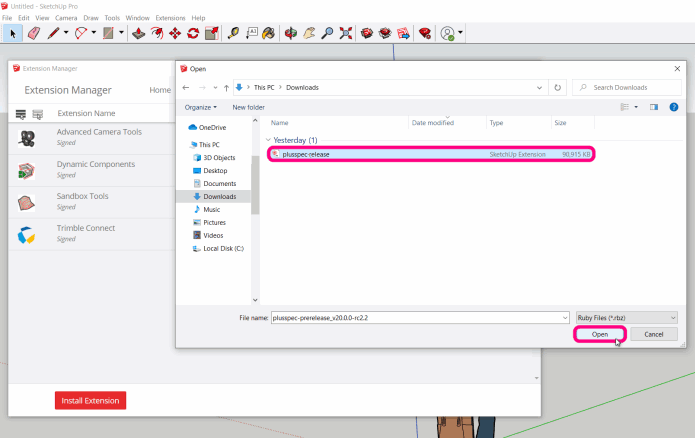
Task: Select the Zoom Extents tool
Action: 346,33
